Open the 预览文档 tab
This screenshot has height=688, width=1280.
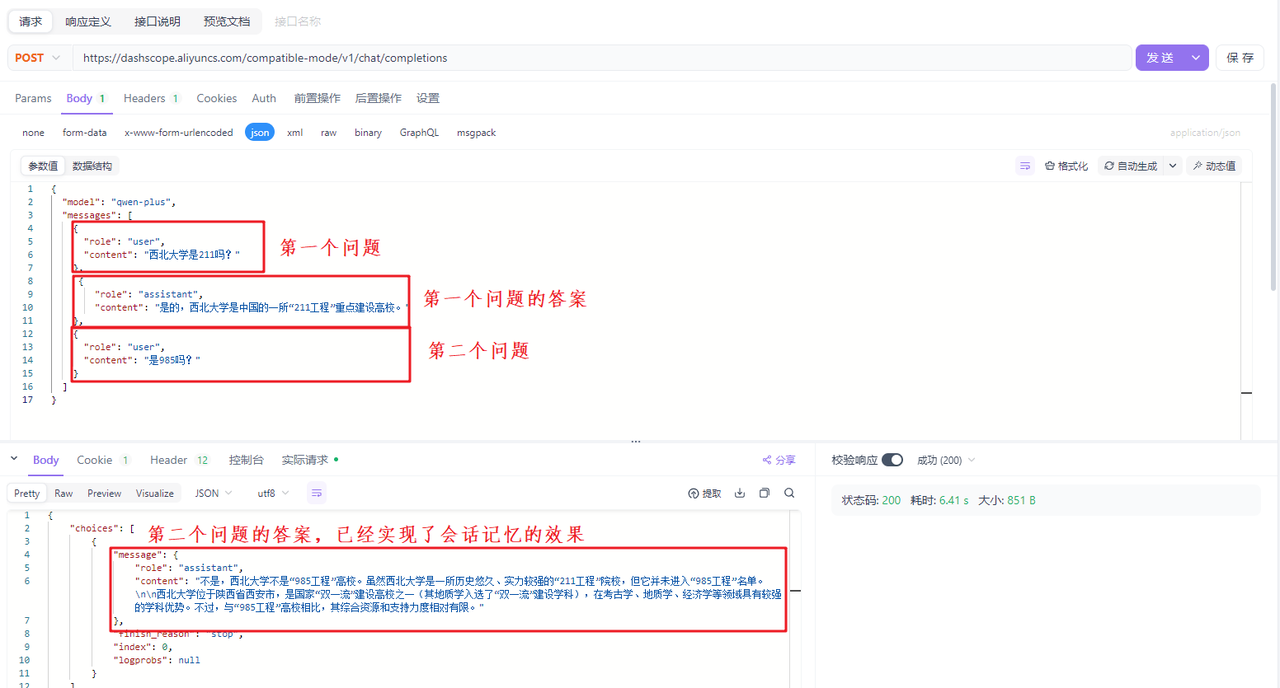click(x=226, y=21)
